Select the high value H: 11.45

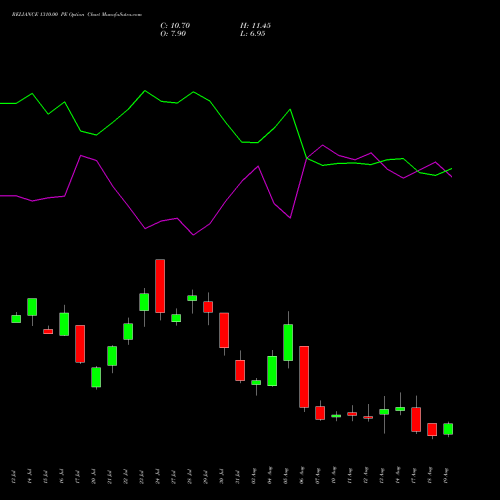(x=255, y=26)
